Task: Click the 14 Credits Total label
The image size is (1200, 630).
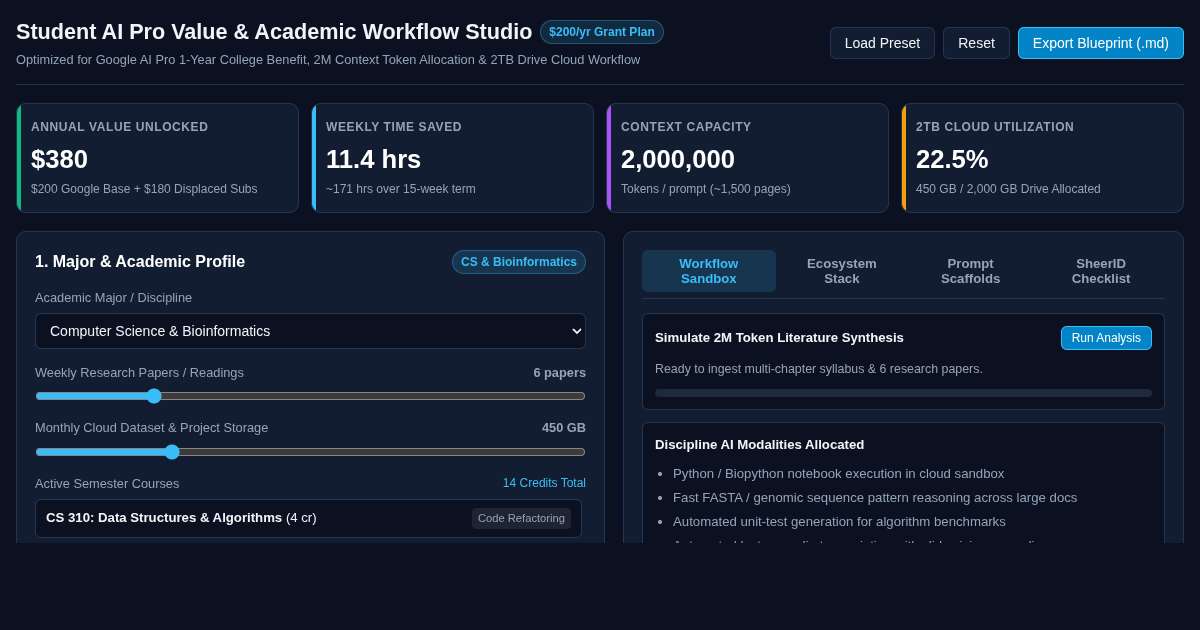Action: click(x=544, y=483)
